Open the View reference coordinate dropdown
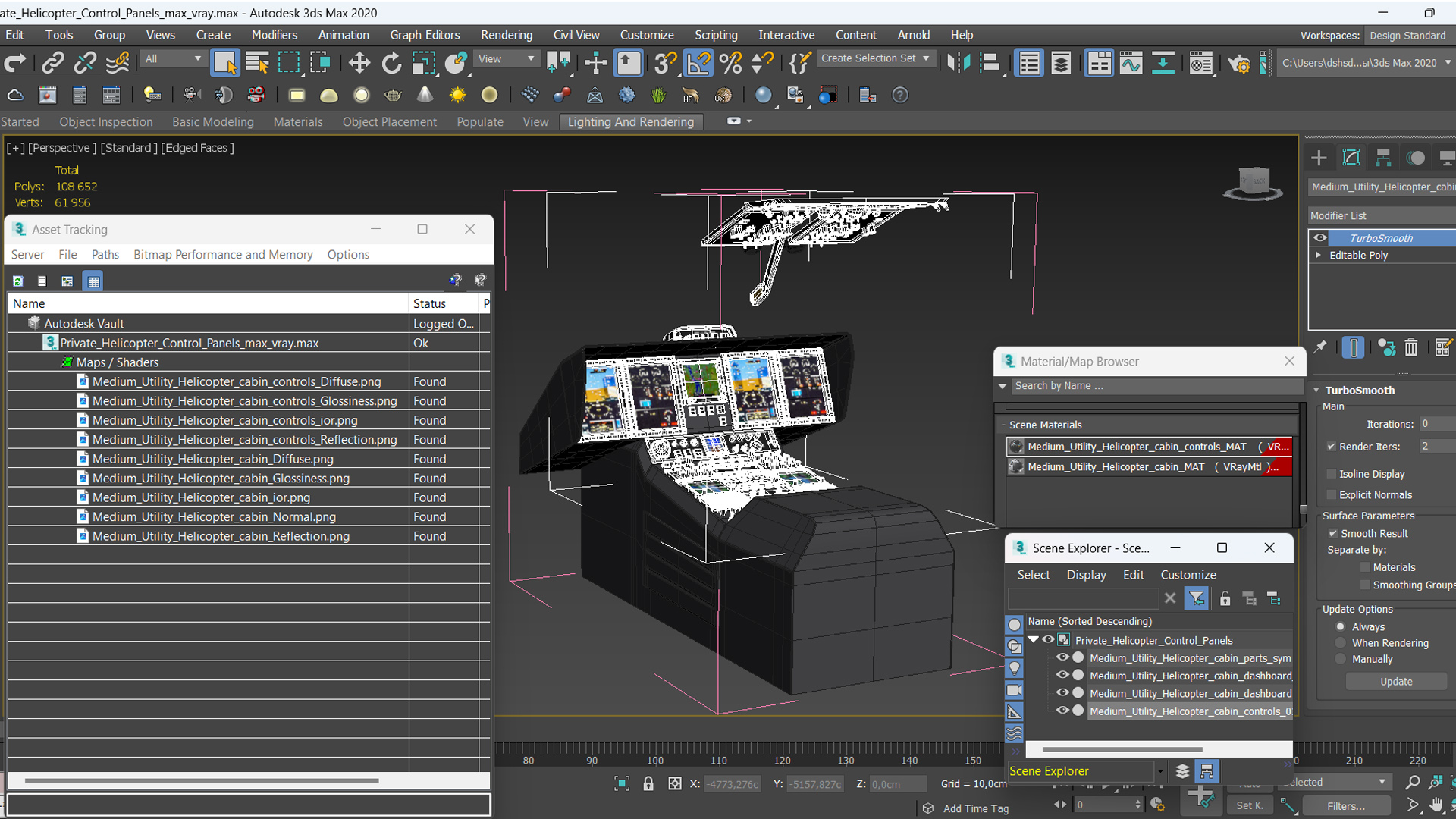Viewport: 1456px width, 819px height. coord(506,58)
